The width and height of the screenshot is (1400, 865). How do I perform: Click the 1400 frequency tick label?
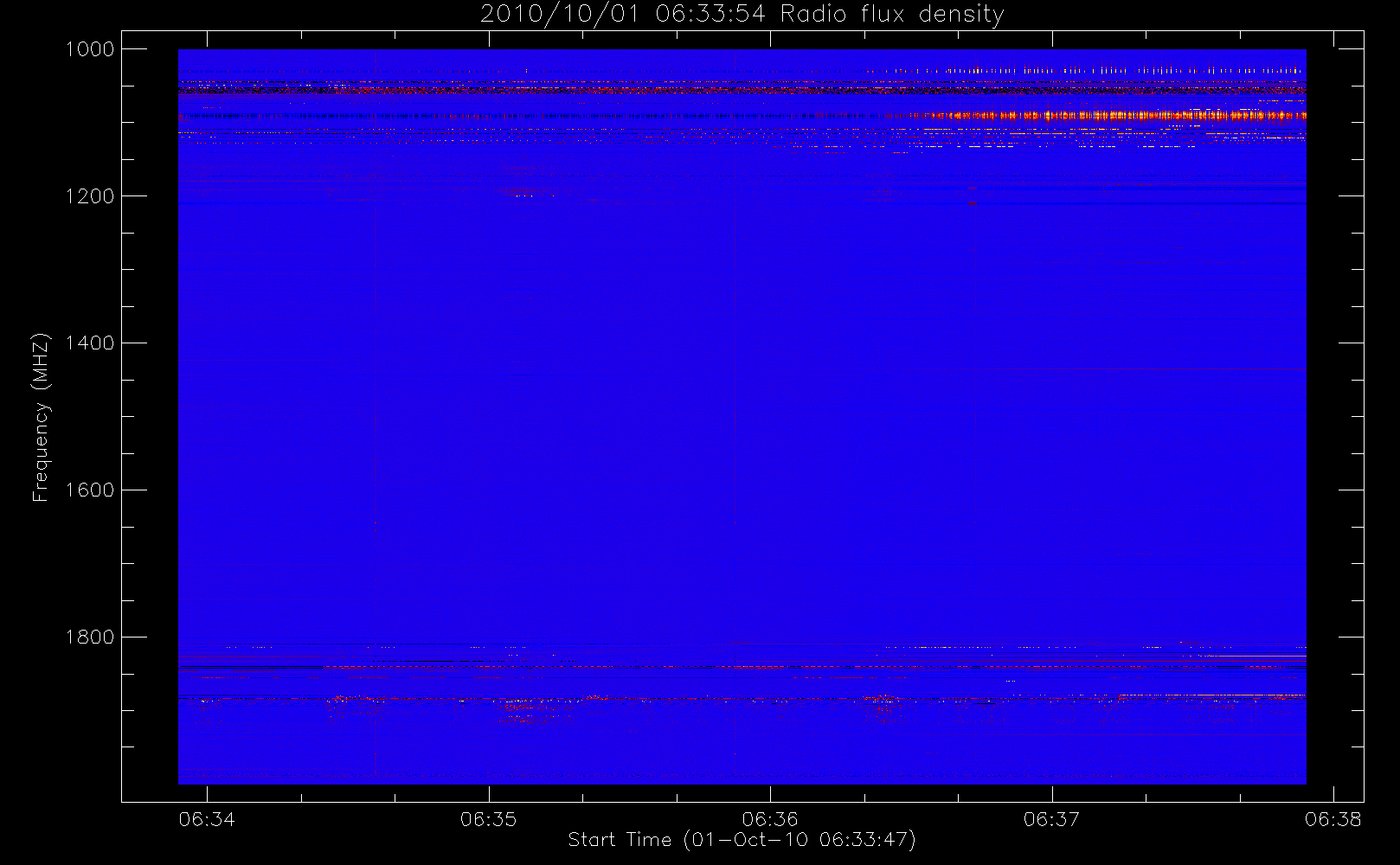(91, 343)
